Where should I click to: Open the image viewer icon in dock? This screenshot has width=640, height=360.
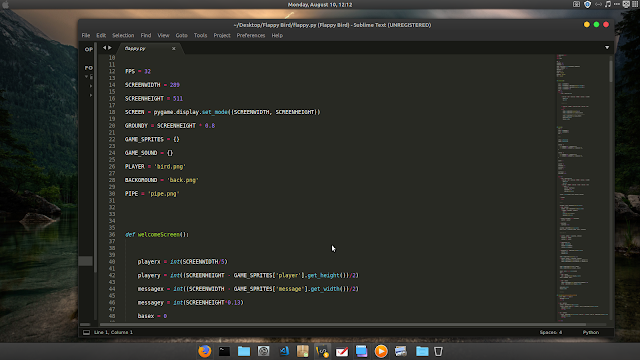pos(401,351)
